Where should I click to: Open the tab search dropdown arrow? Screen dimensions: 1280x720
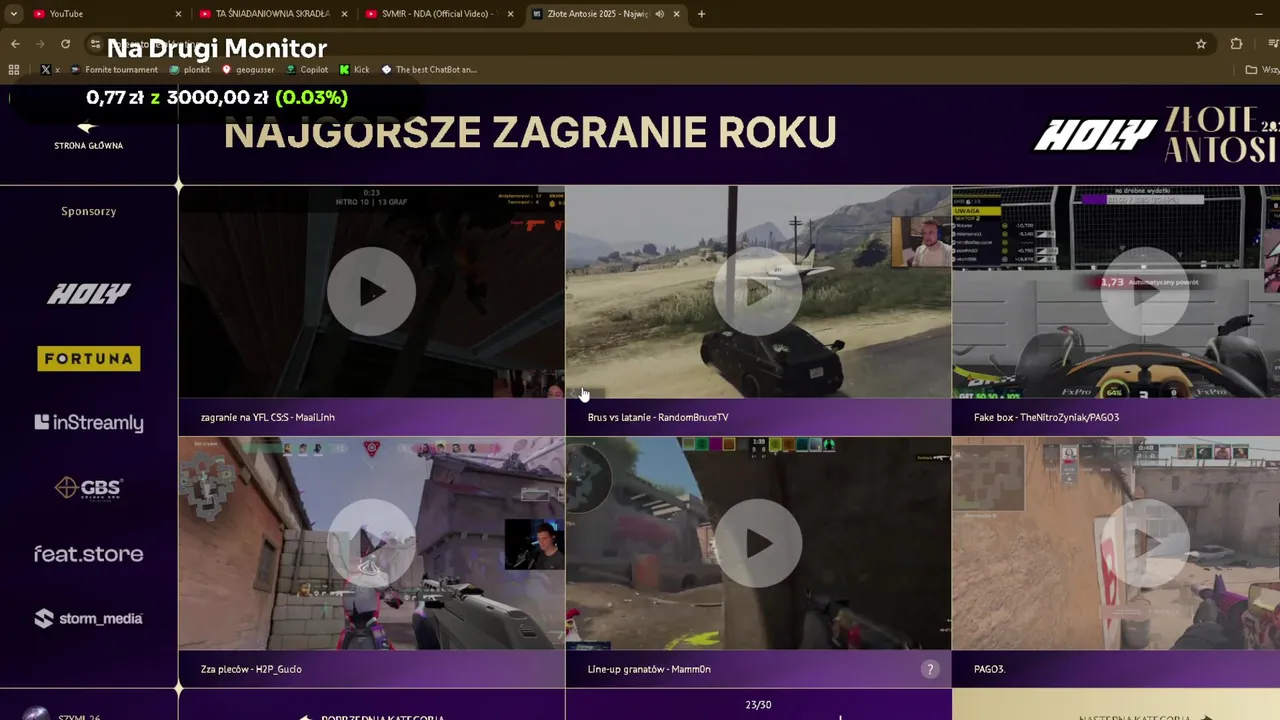click(13, 14)
